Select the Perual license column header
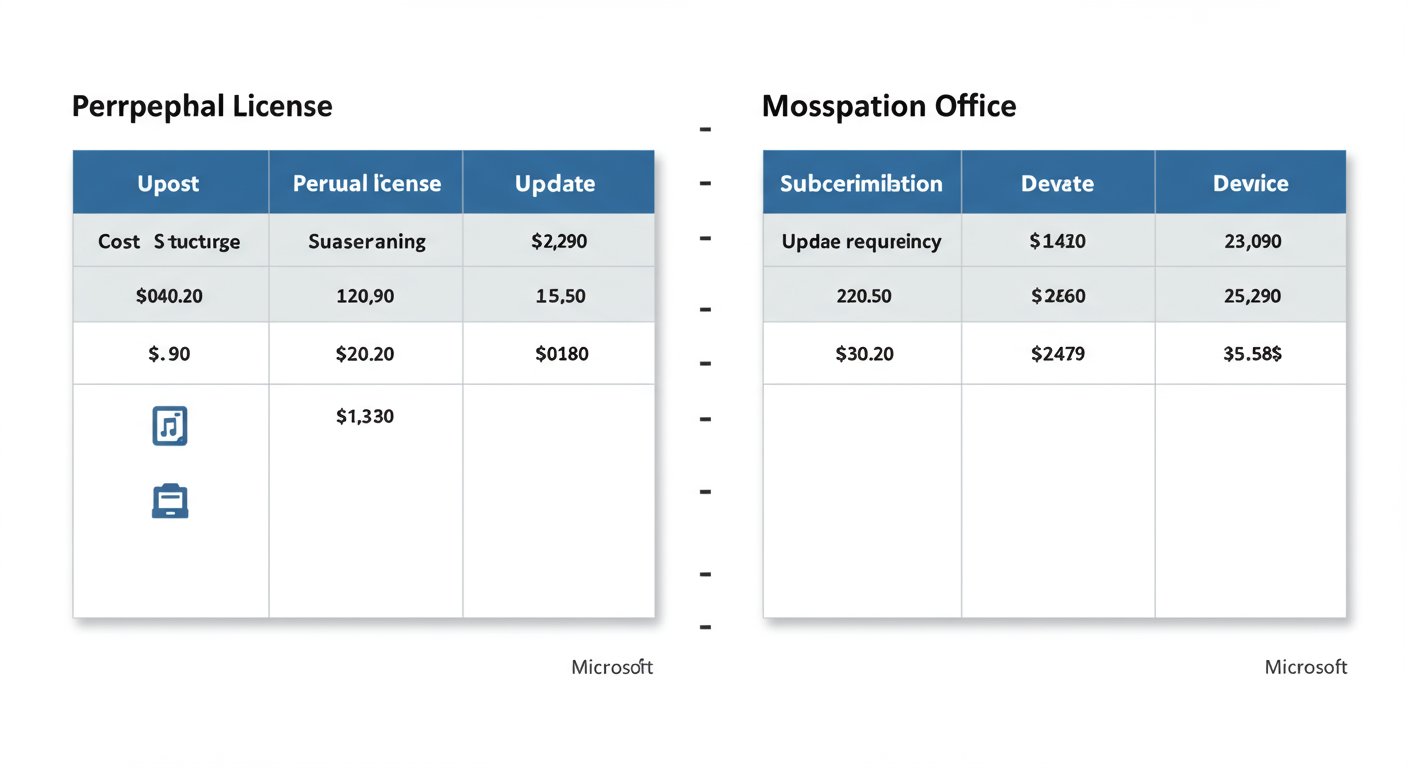 (x=366, y=183)
